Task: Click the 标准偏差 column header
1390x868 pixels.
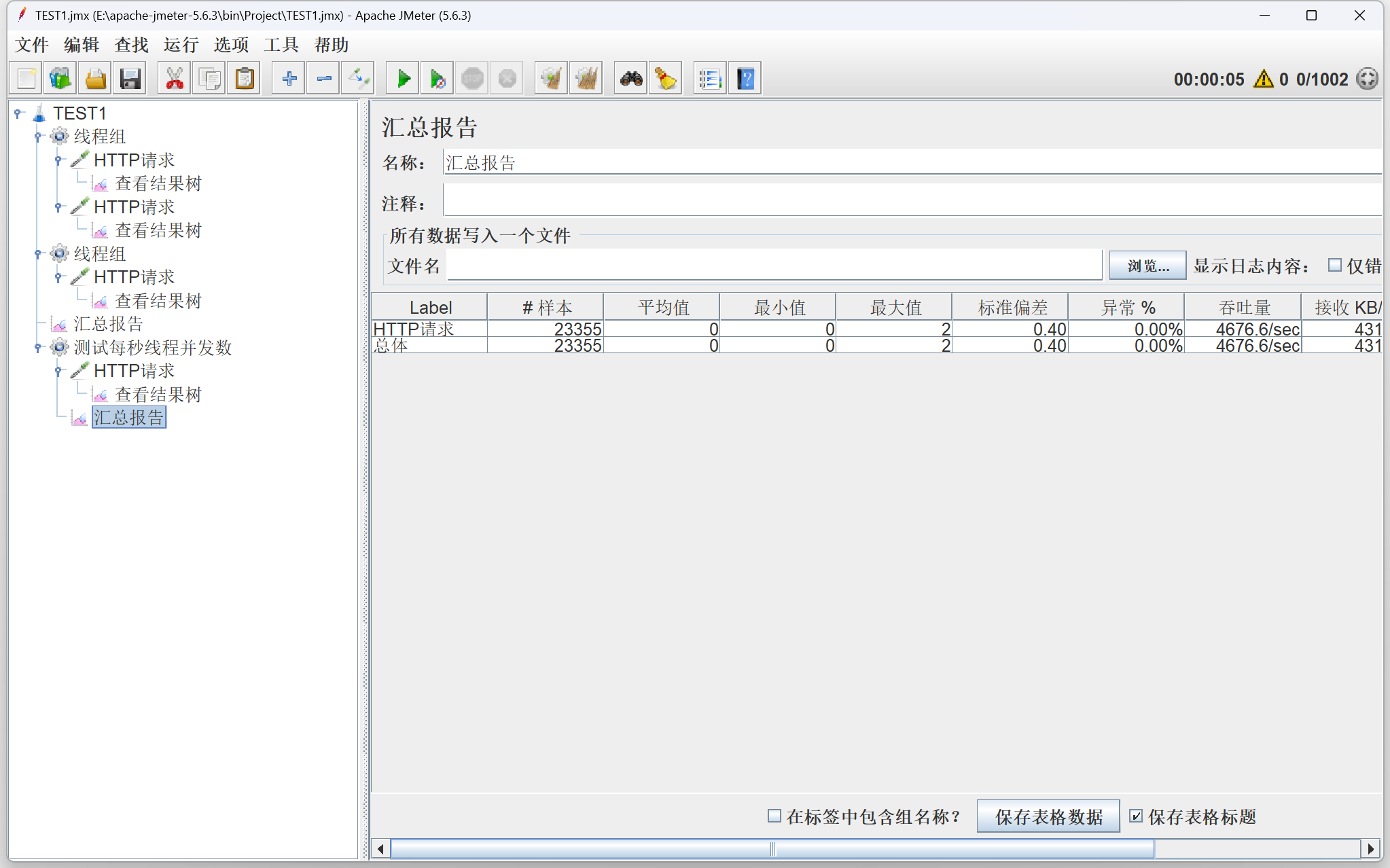Action: (x=1010, y=308)
